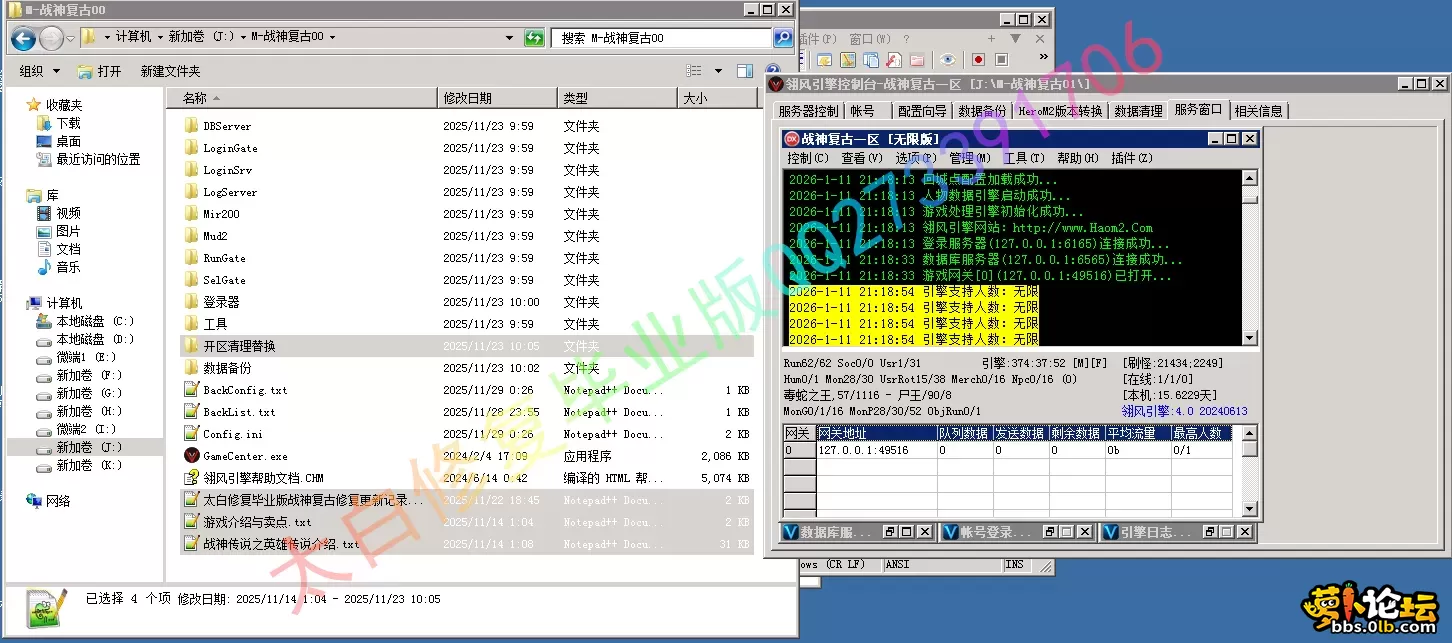The width and height of the screenshot is (1452, 643).
Task: Click the 新建文件夹 button
Action: tap(171, 71)
